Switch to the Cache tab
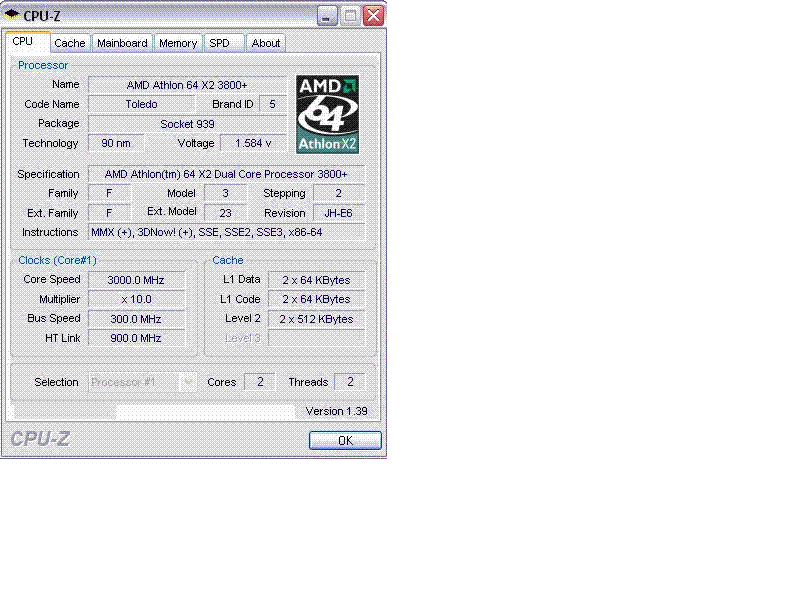 (70, 43)
